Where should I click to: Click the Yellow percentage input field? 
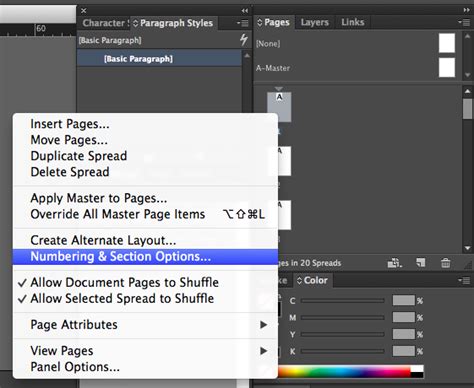(x=404, y=334)
